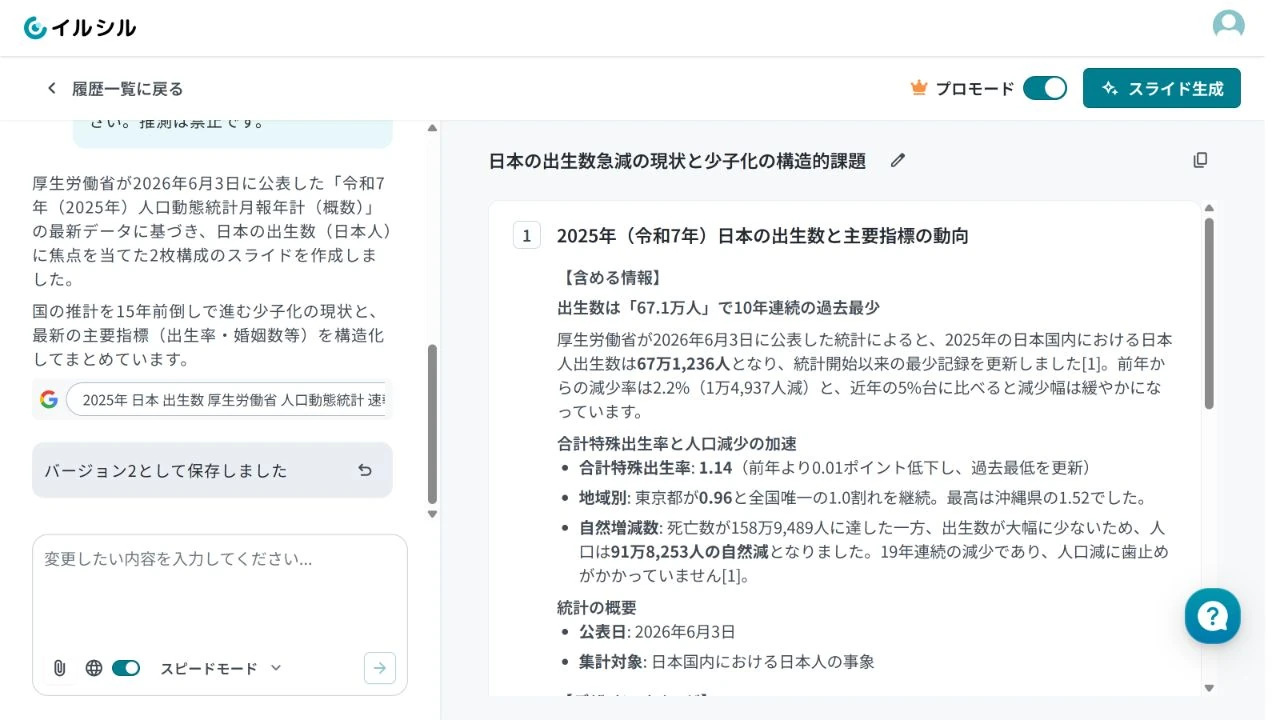Open the help chat bubble button
The width and height of the screenshot is (1280, 720).
pos(1212,616)
